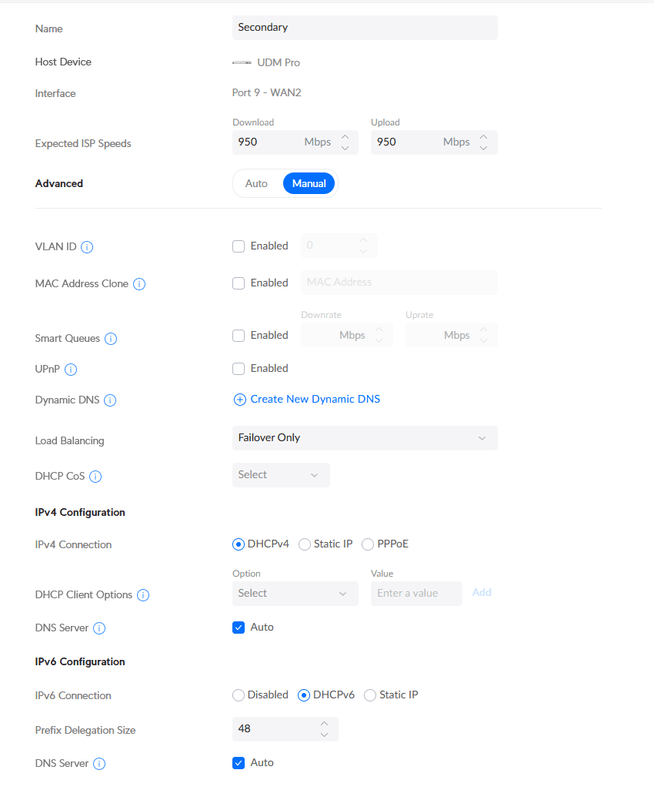This screenshot has height=800, width=654.
Task: Click the IPv6 Configuration heading
Action: 80,662
